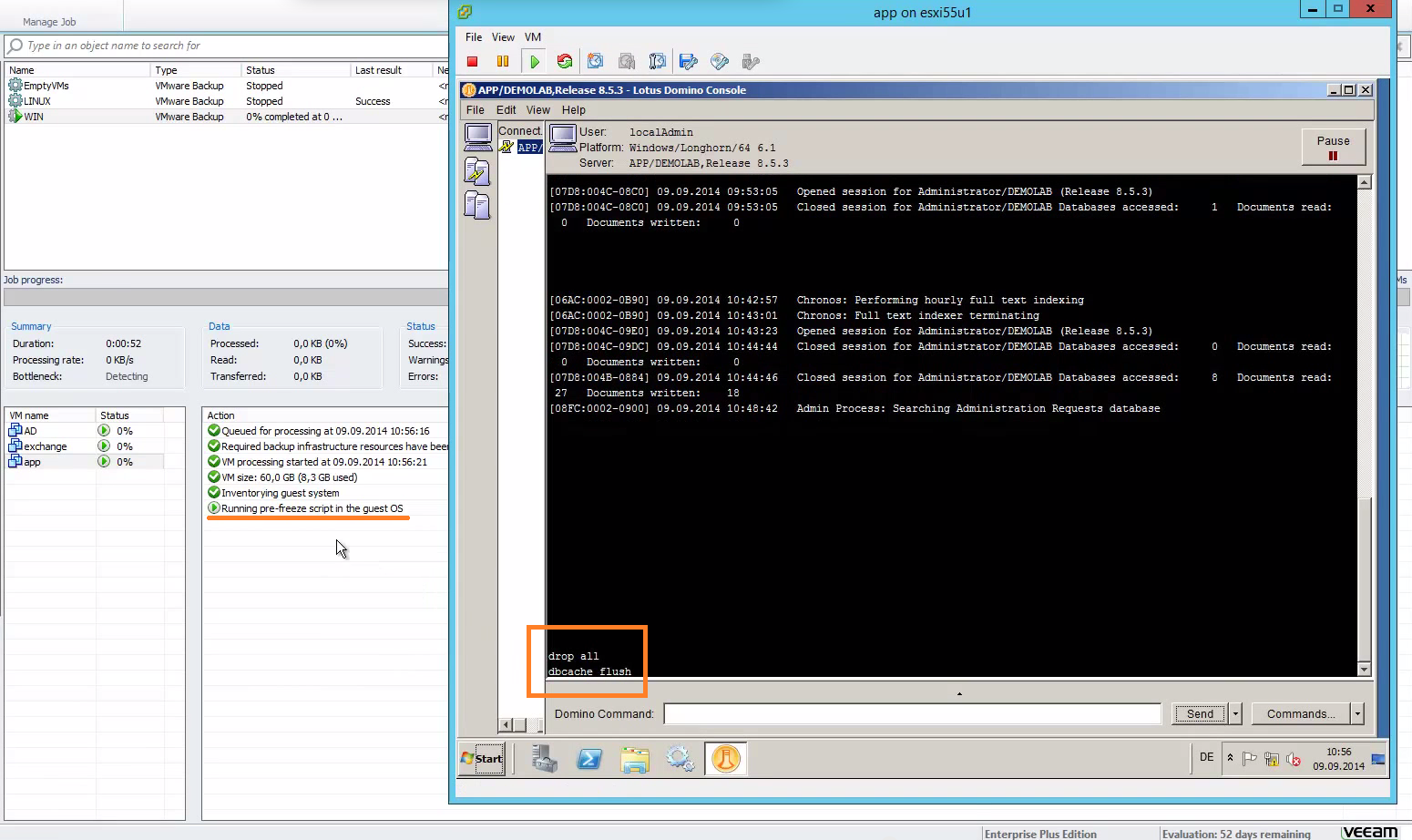Open View menu in Lotus Domino Console
1412x840 pixels.
[537, 110]
